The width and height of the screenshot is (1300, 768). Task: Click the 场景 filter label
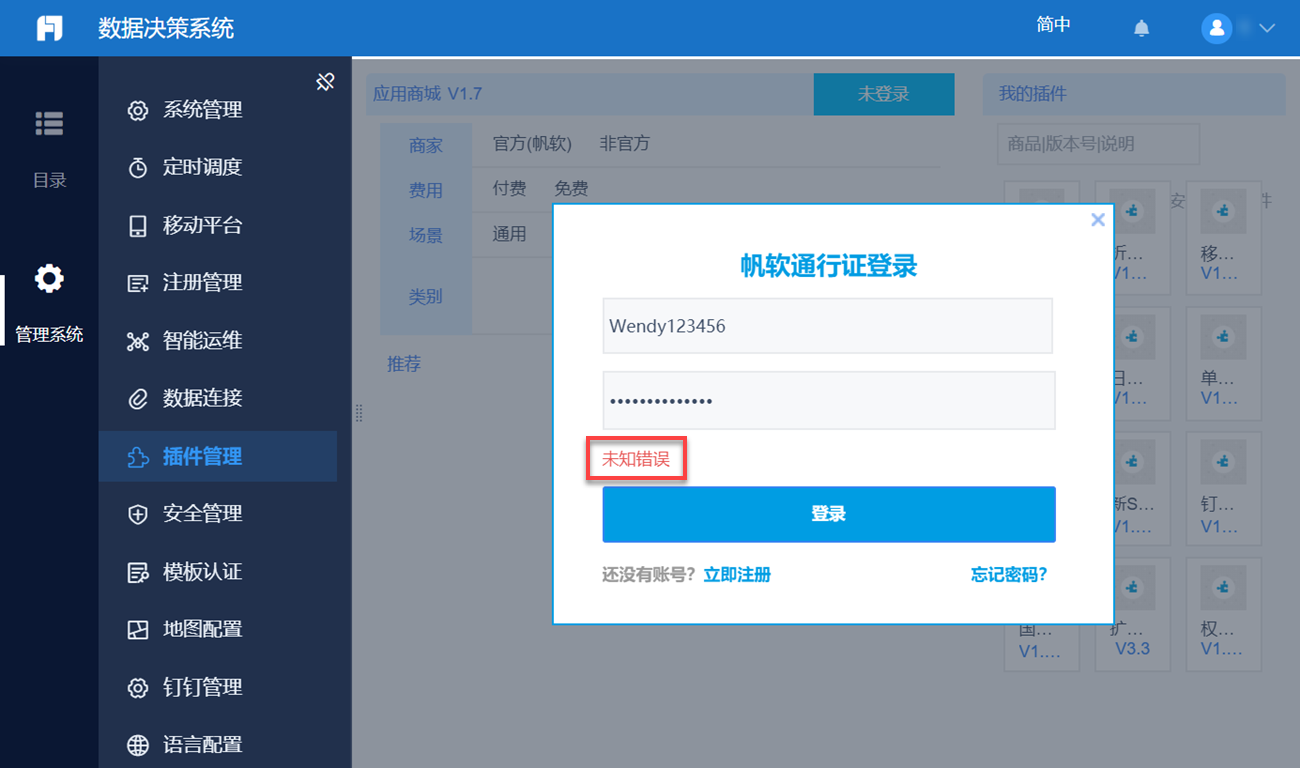425,236
